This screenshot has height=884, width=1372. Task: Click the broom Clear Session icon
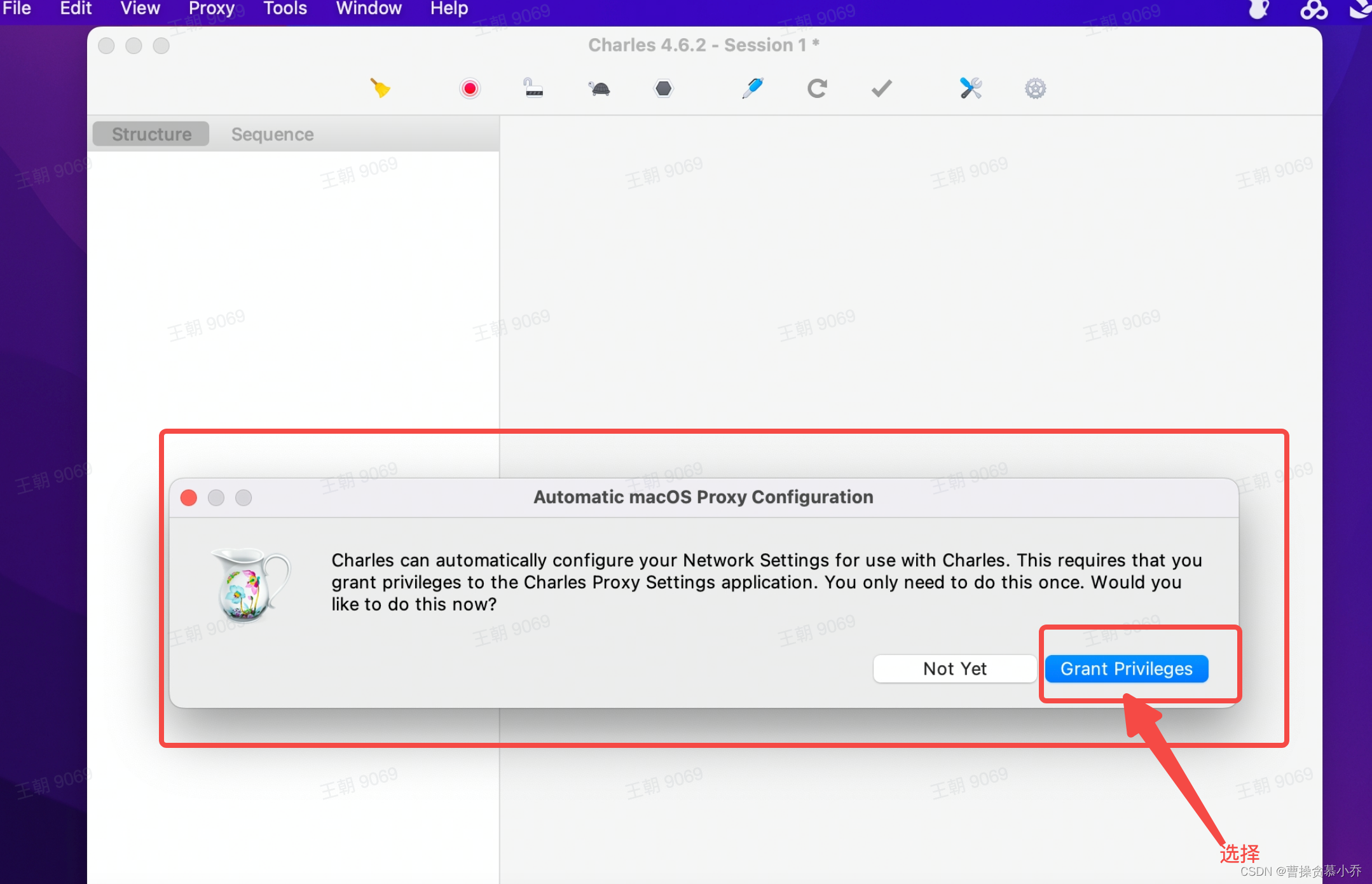380,88
